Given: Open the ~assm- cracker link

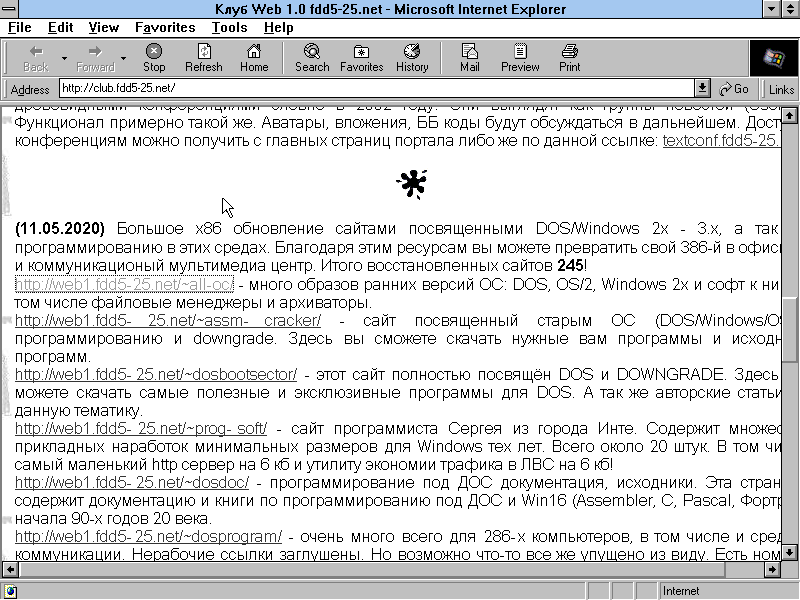Looking at the screenshot, I should tap(168, 320).
